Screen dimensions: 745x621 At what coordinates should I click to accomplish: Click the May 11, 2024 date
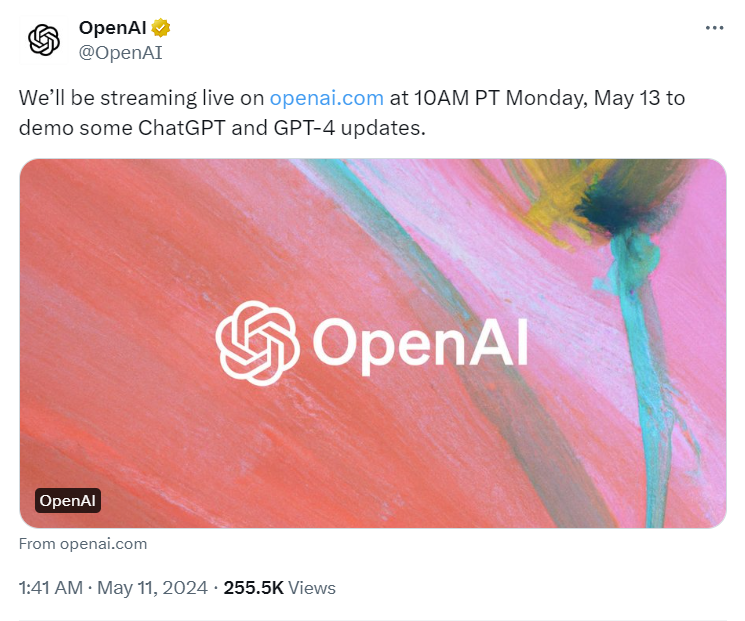point(152,588)
